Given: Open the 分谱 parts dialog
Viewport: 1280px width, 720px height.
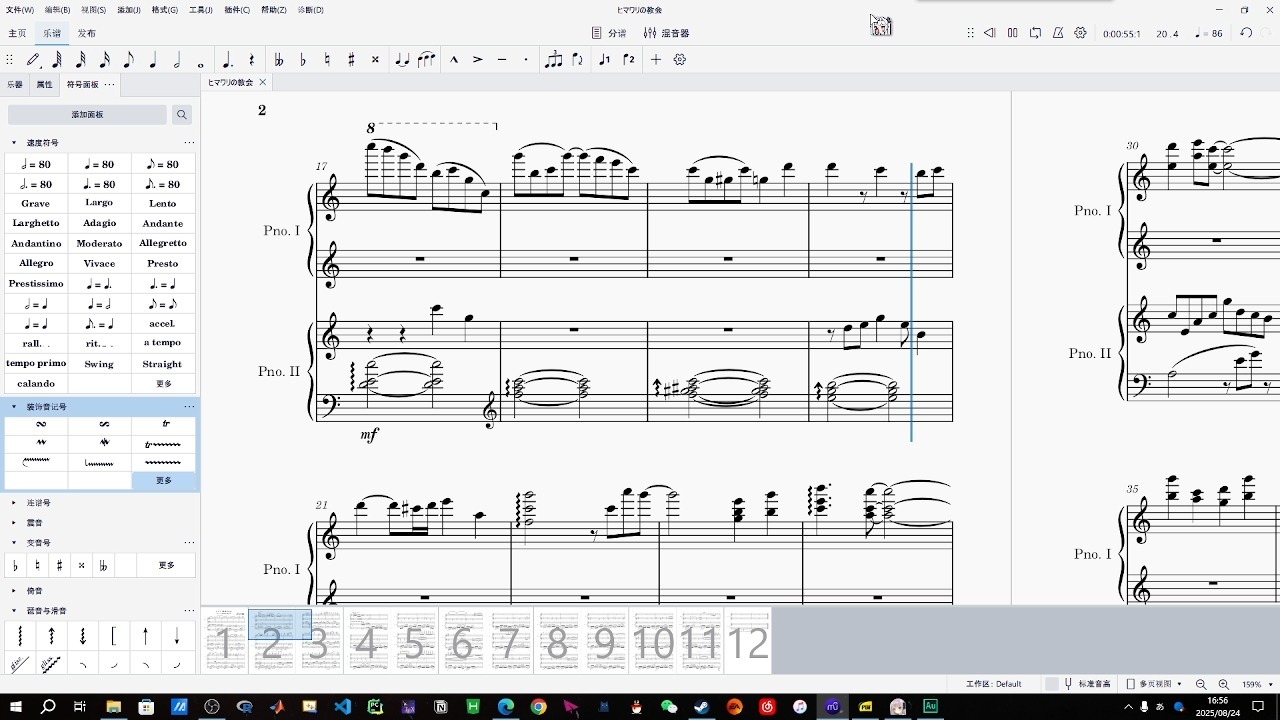Looking at the screenshot, I should click(610, 33).
